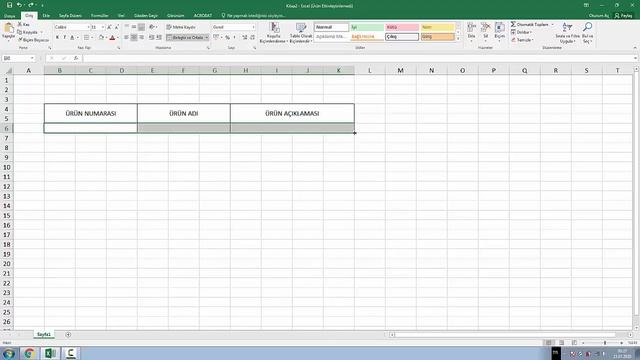
Task: Decrease font size with smaller A icon
Action: [116, 27]
